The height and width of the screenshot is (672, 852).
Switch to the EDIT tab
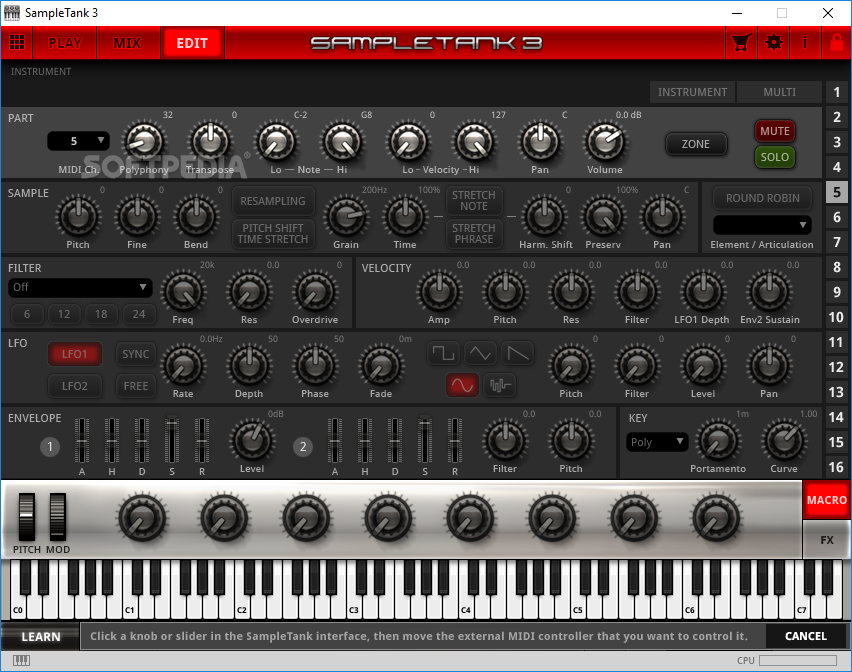(192, 43)
